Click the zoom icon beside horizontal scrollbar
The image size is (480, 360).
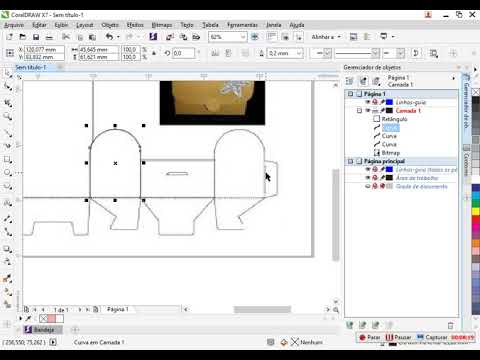point(336,310)
